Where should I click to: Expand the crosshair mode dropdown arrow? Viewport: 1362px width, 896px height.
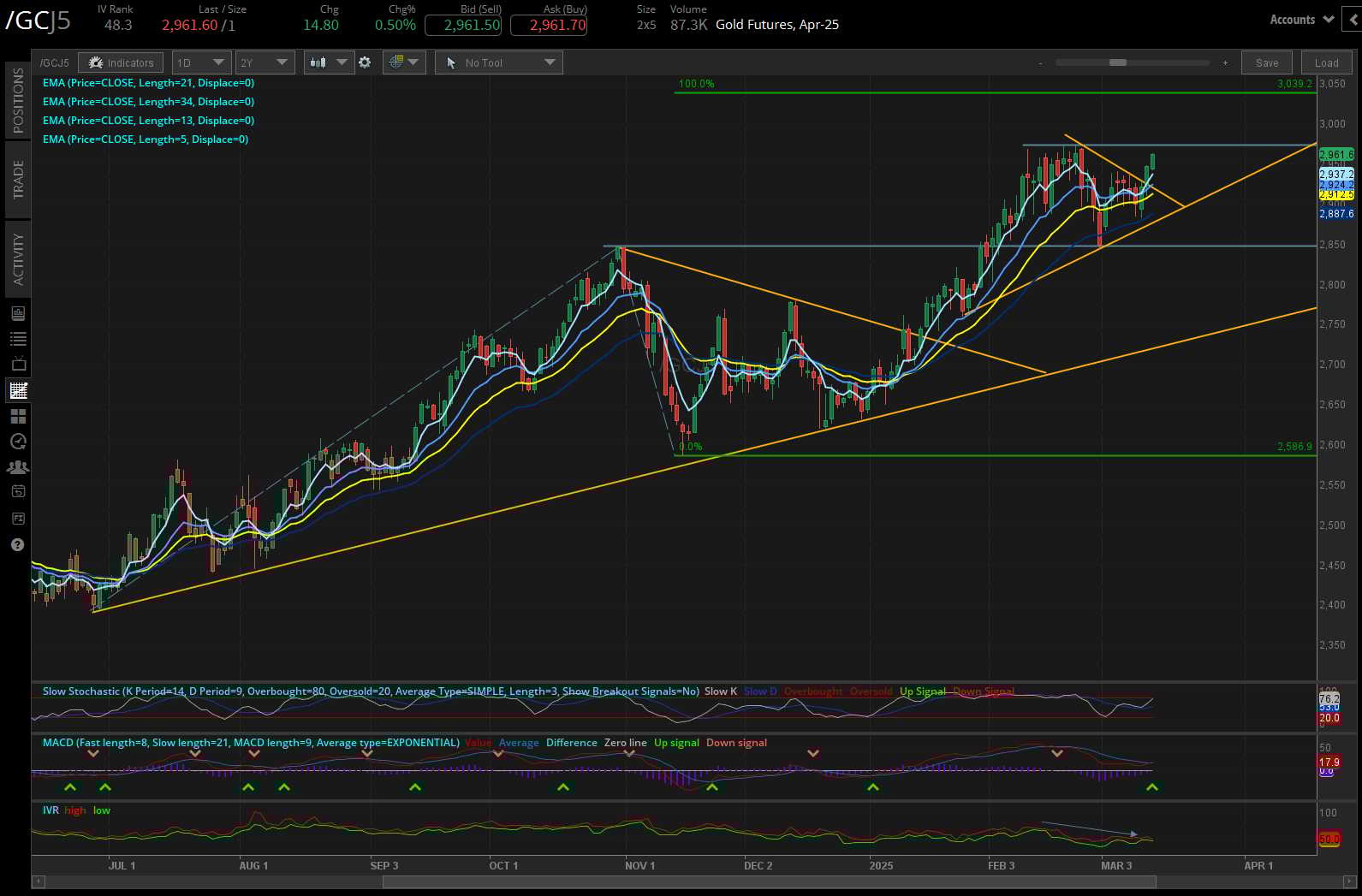click(x=413, y=62)
